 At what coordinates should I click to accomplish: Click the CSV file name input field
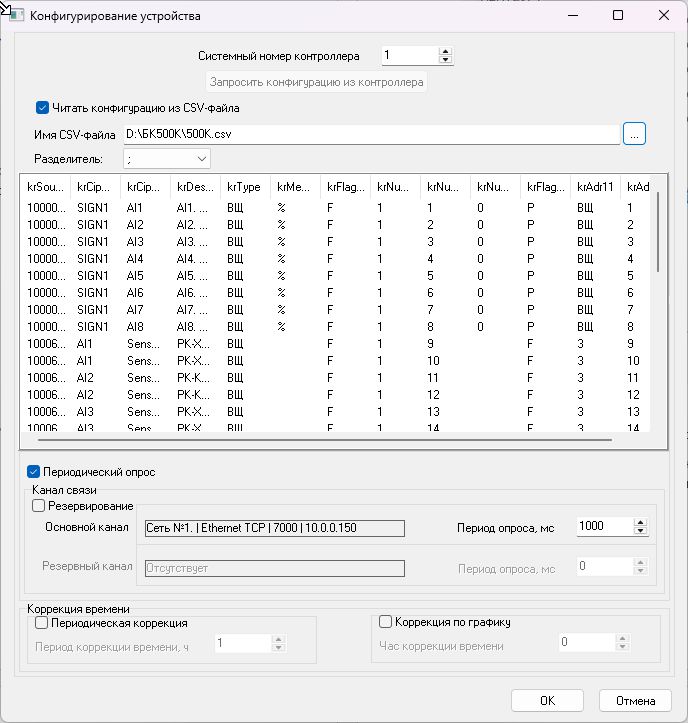(372, 134)
